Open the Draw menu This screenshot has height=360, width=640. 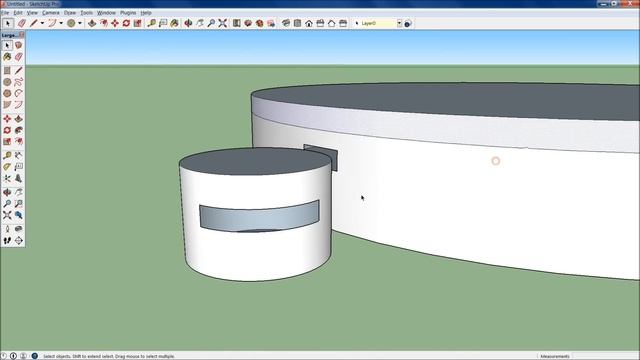(x=70, y=13)
